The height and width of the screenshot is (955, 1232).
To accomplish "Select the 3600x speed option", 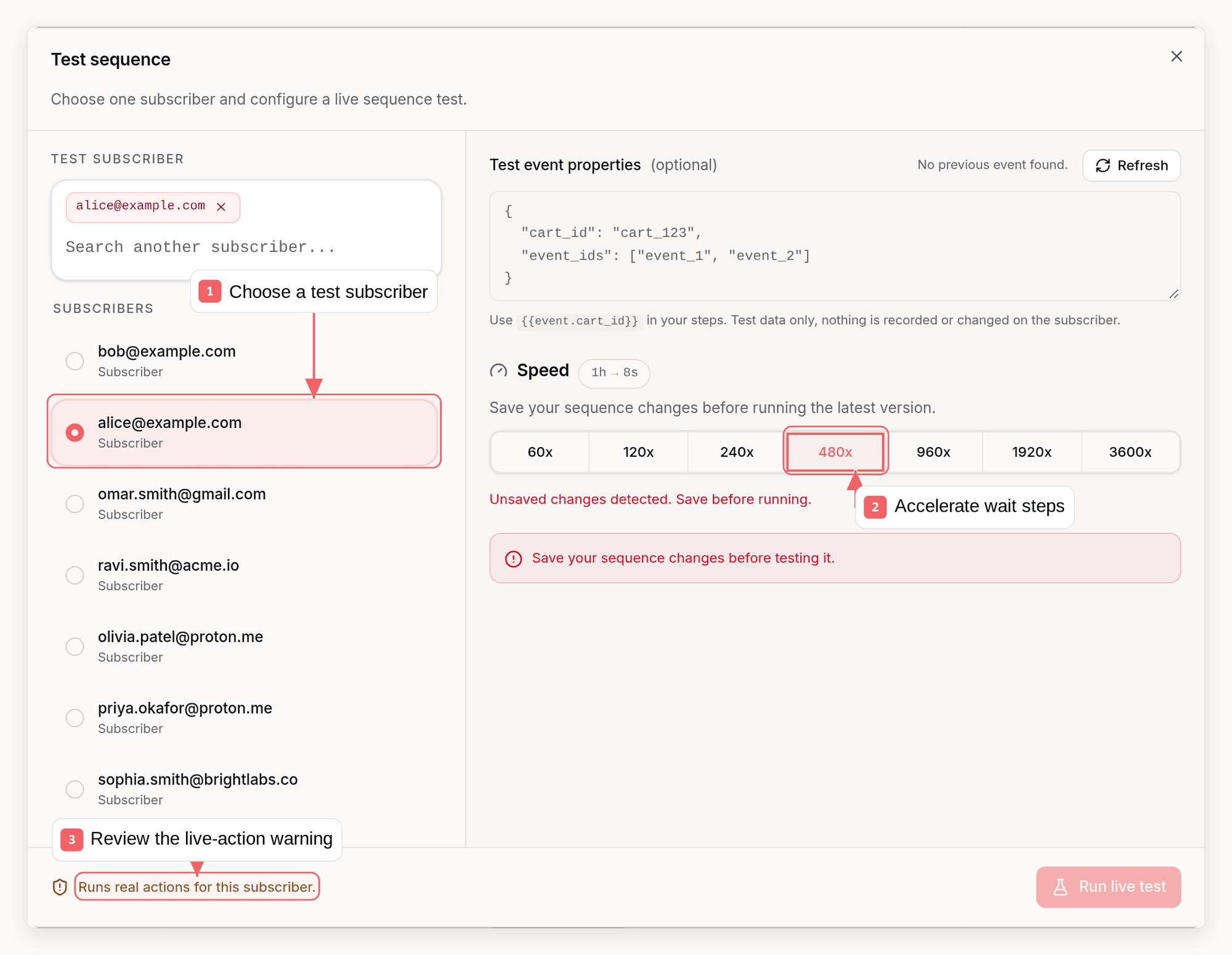I will pyautogui.click(x=1130, y=452).
